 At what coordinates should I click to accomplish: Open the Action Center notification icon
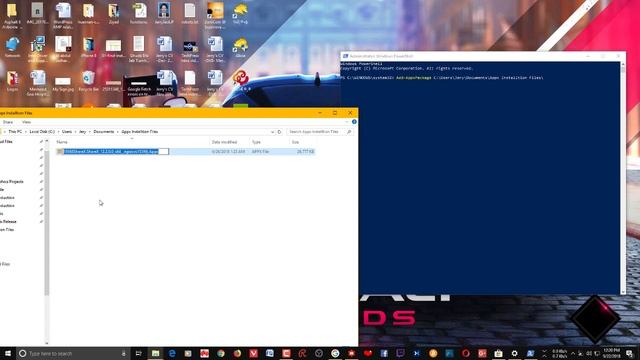(x=630, y=353)
